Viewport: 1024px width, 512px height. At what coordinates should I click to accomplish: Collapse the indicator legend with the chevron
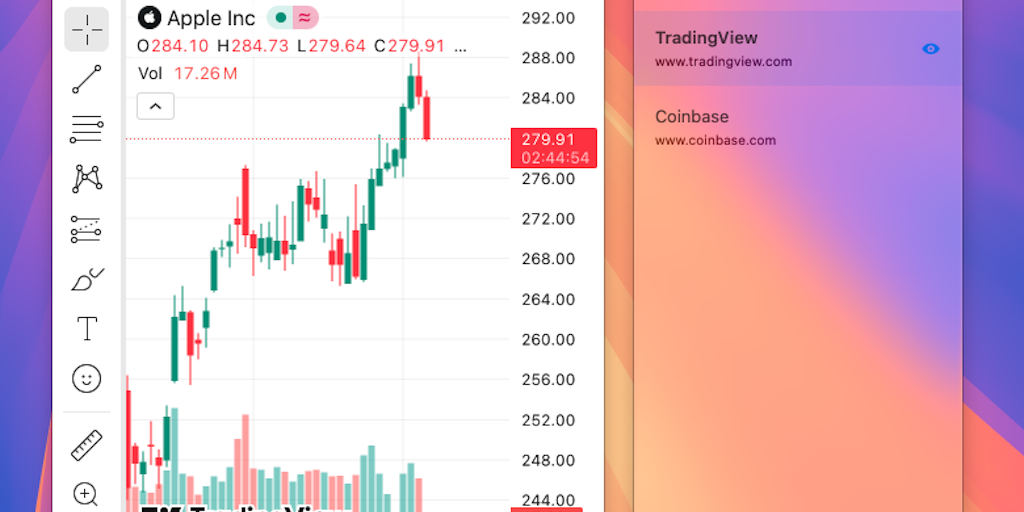[155, 105]
